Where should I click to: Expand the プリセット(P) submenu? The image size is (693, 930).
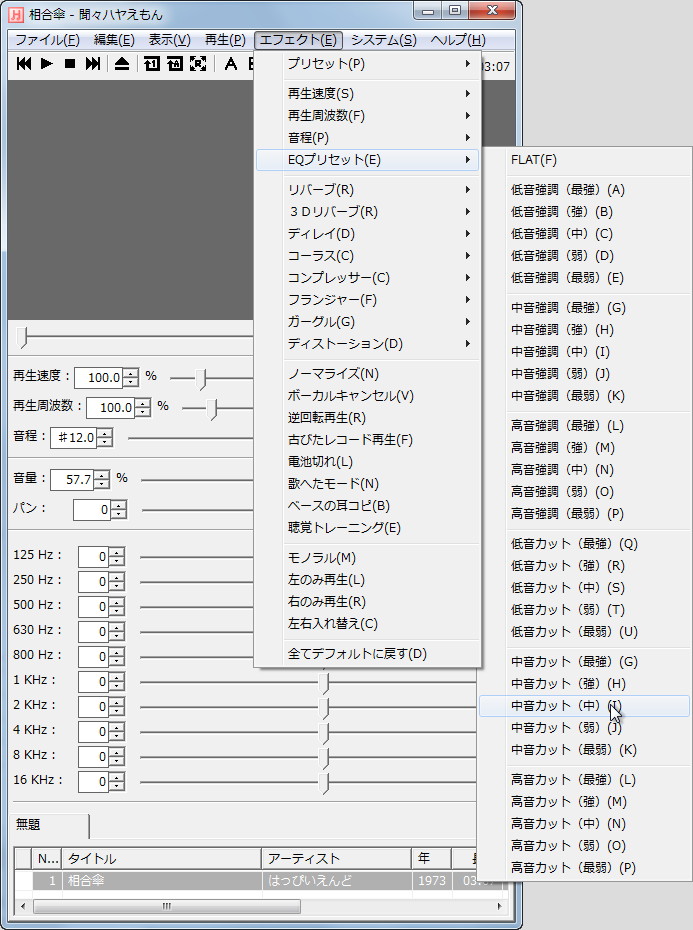coord(367,63)
